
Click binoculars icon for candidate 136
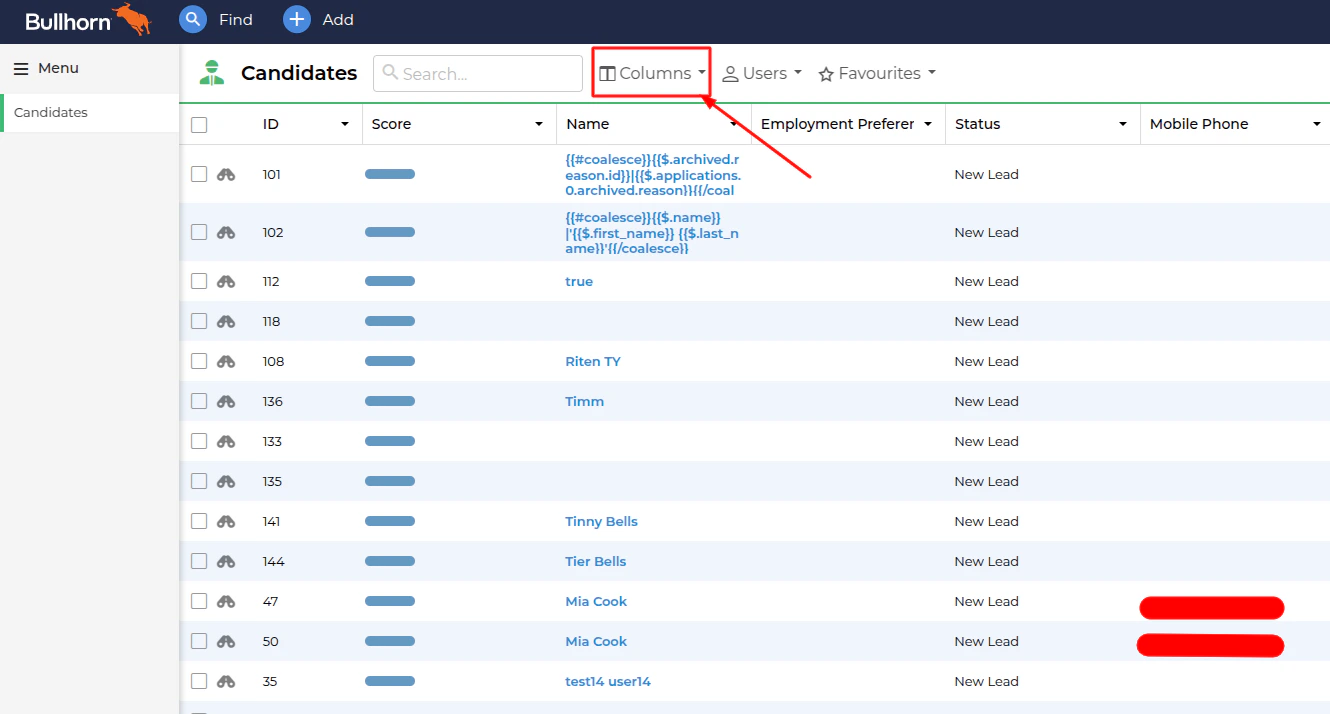(226, 401)
